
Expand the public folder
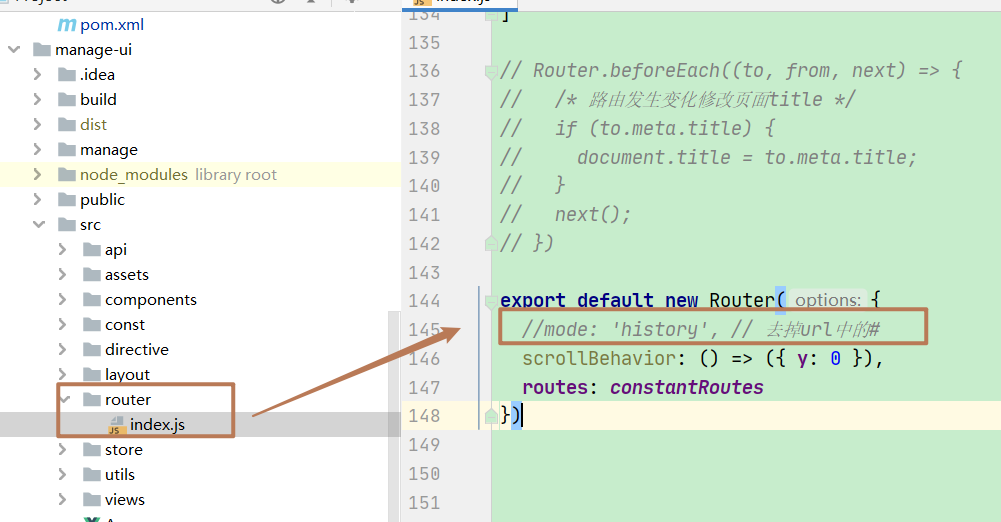(x=38, y=200)
